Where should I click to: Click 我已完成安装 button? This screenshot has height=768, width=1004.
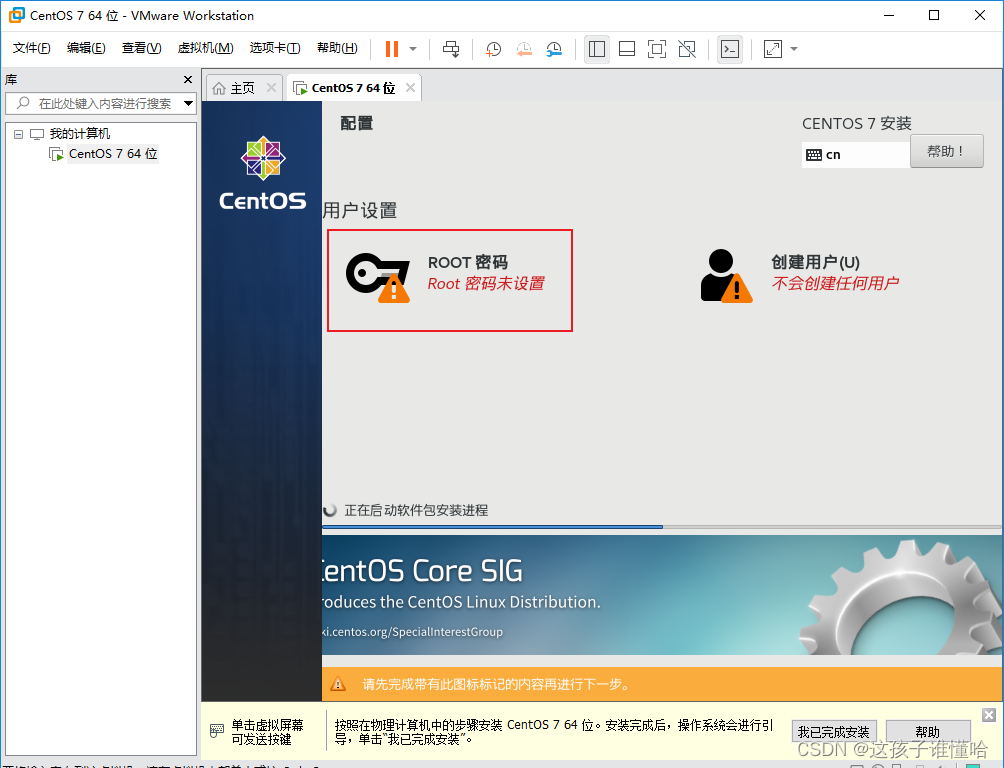834,731
